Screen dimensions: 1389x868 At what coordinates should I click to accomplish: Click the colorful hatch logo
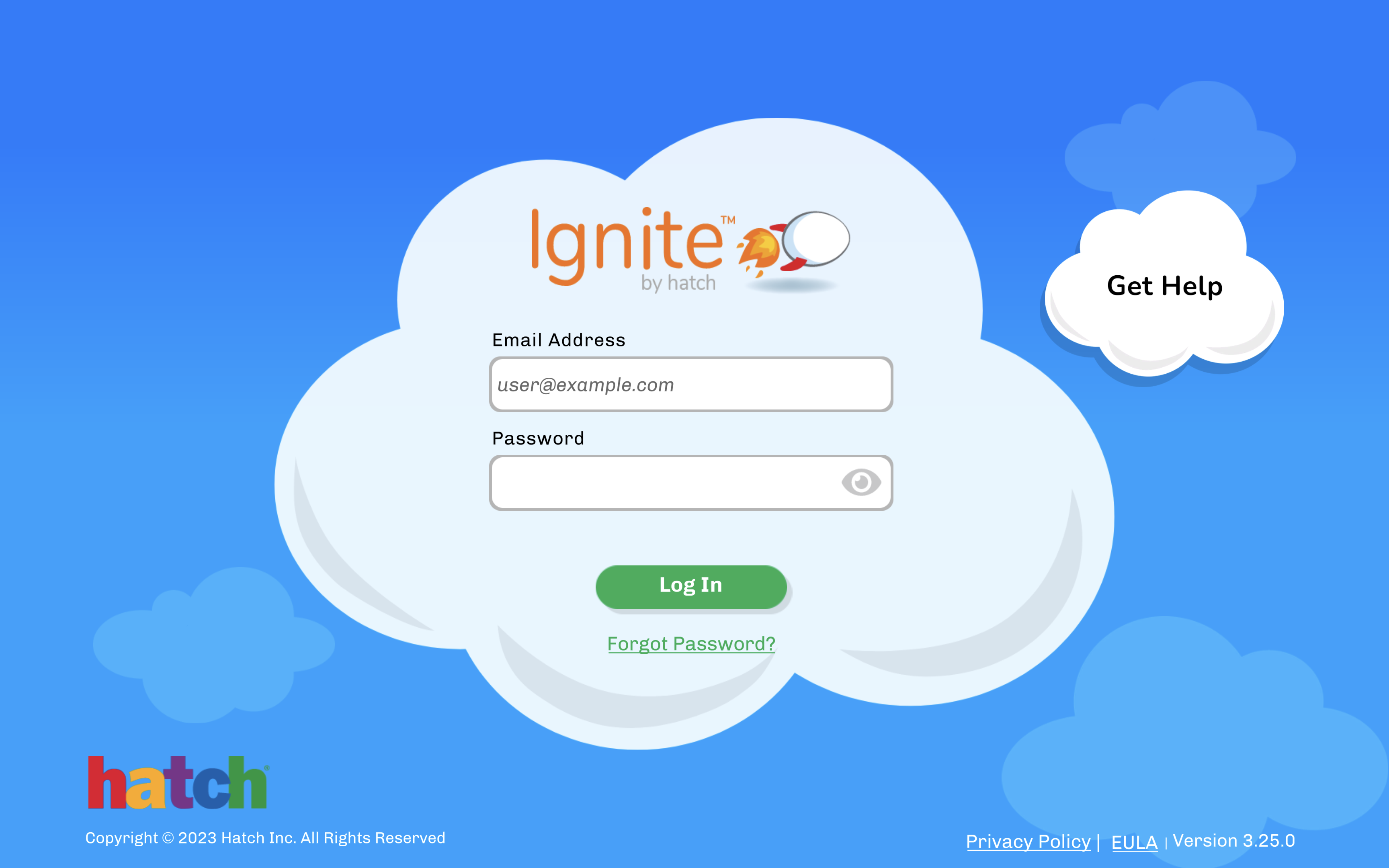pyautogui.click(x=178, y=782)
